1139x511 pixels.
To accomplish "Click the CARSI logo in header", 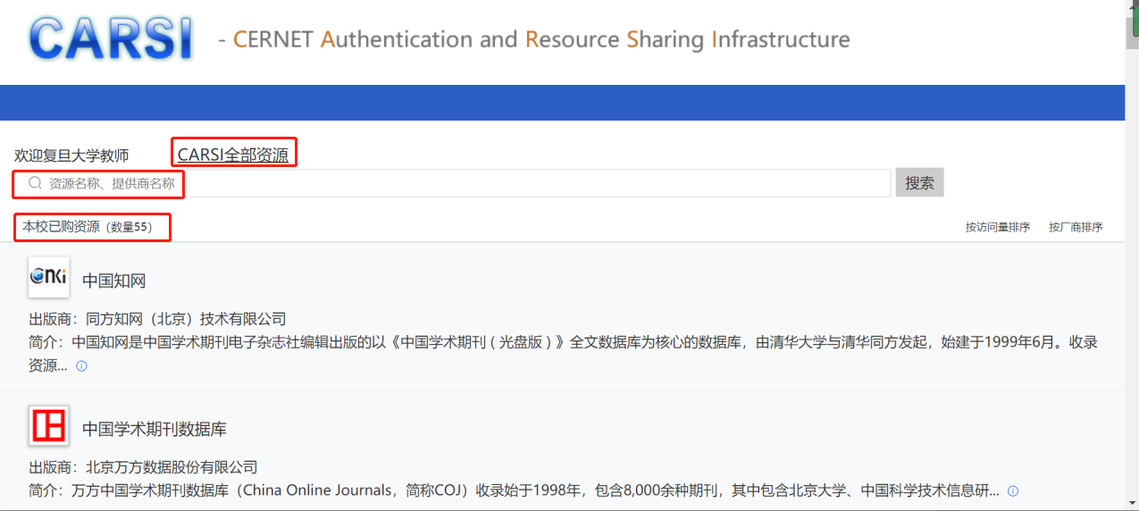I will 110,39.
